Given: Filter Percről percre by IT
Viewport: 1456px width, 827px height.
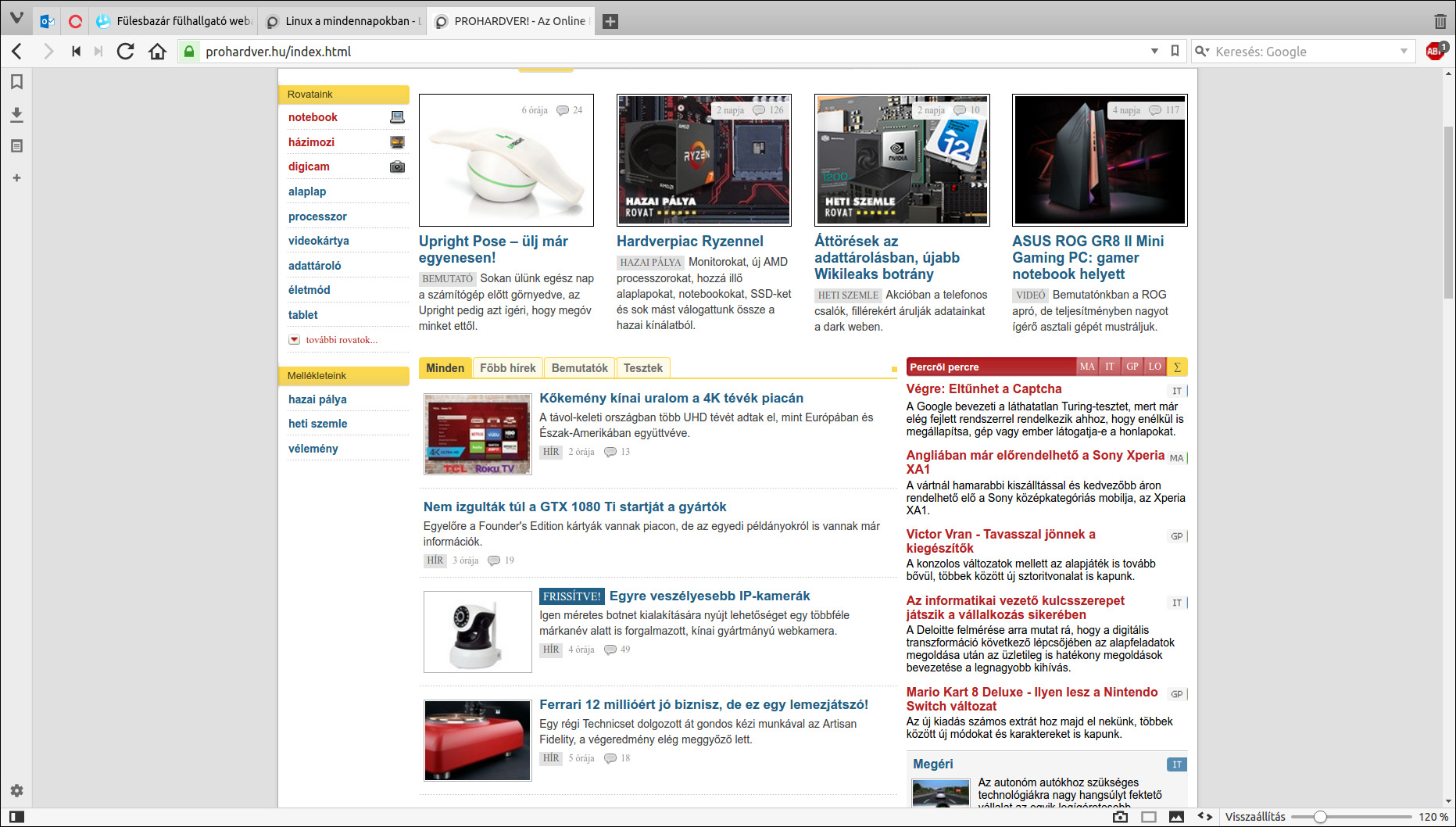Looking at the screenshot, I should (1110, 367).
